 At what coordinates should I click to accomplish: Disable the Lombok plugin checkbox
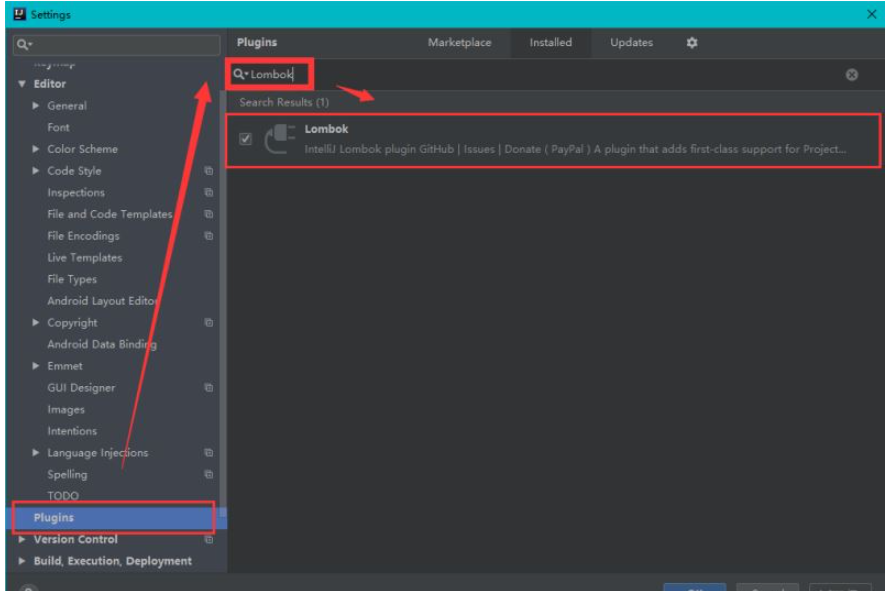coord(245,139)
